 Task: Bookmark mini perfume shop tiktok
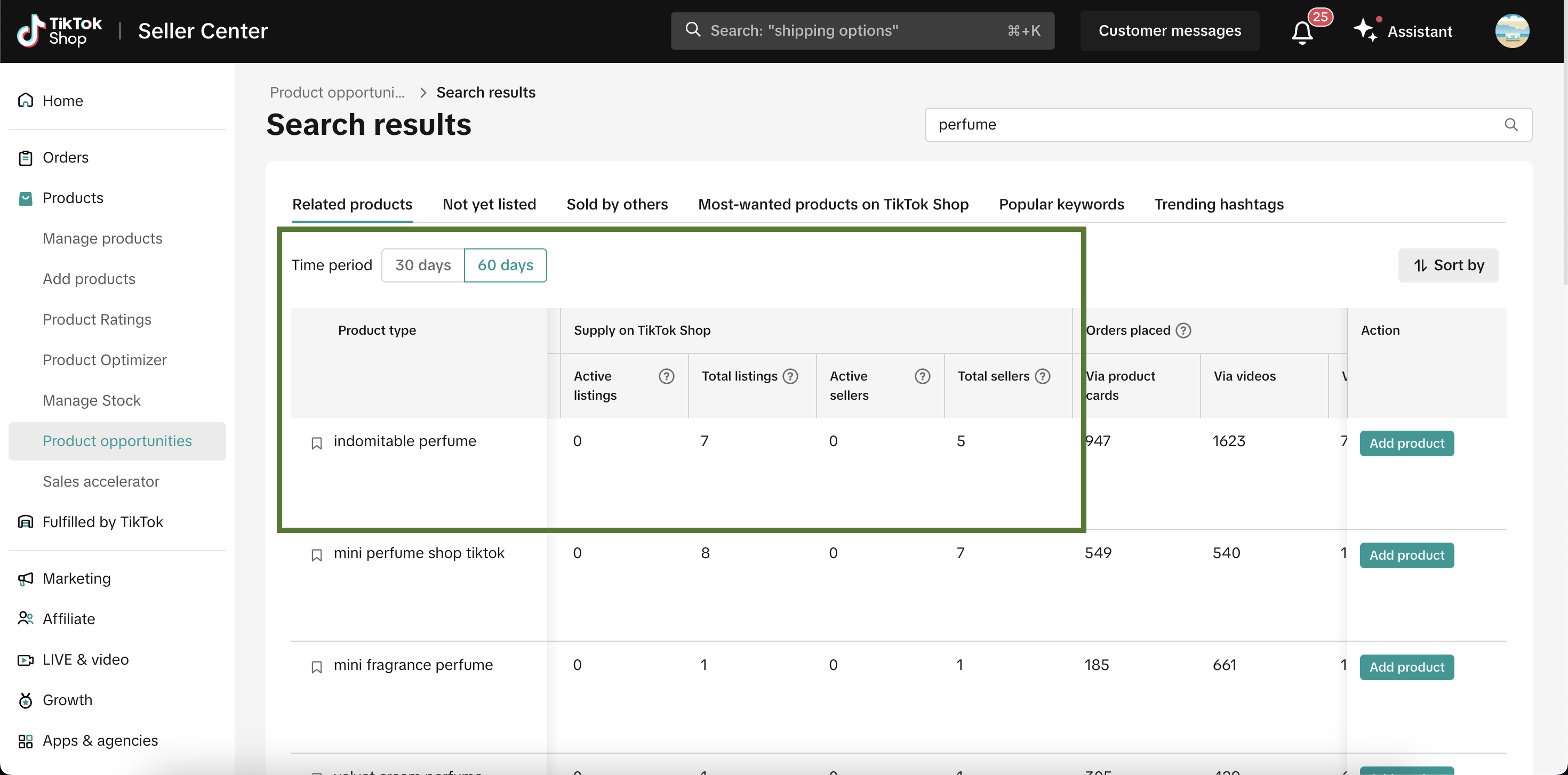(x=316, y=555)
